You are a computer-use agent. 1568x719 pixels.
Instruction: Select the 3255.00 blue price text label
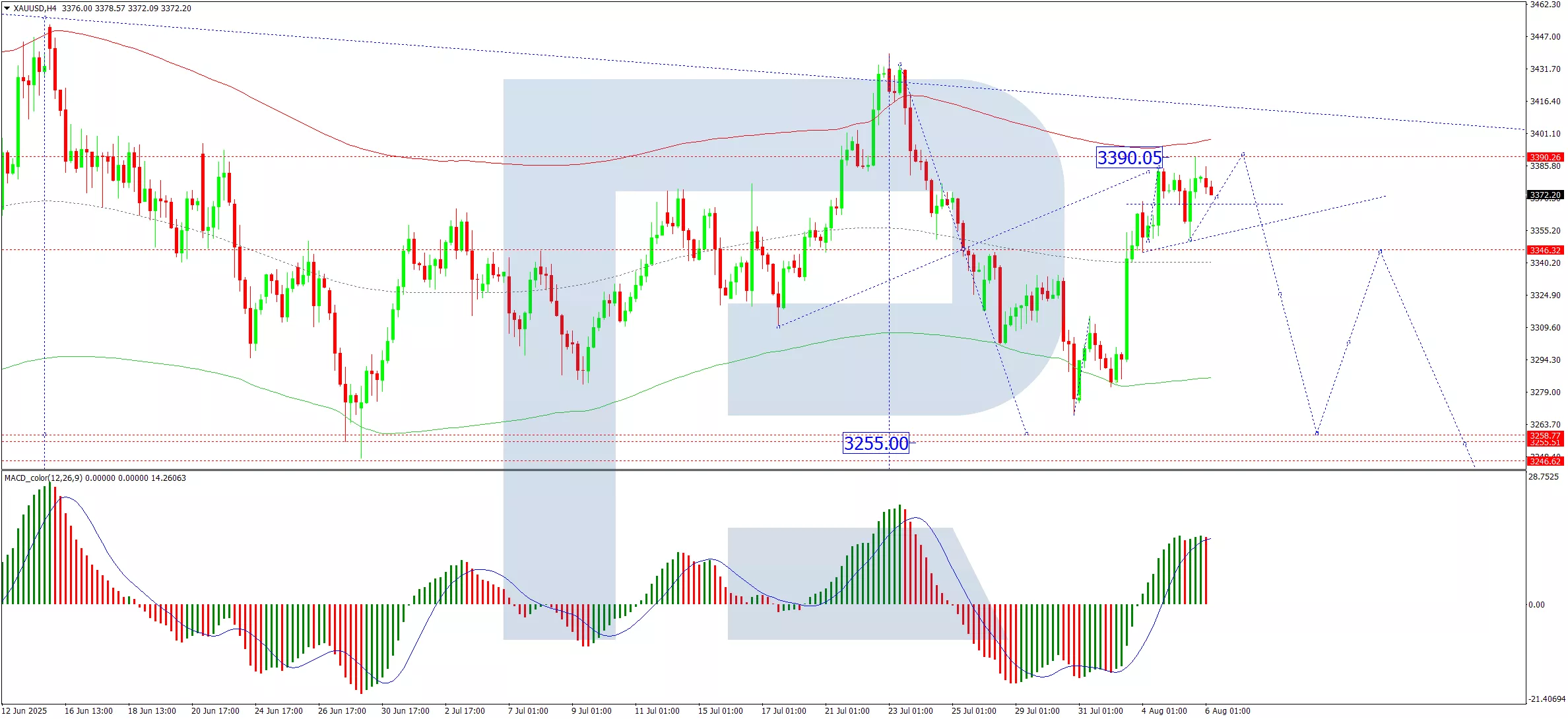pyautogui.click(x=876, y=443)
